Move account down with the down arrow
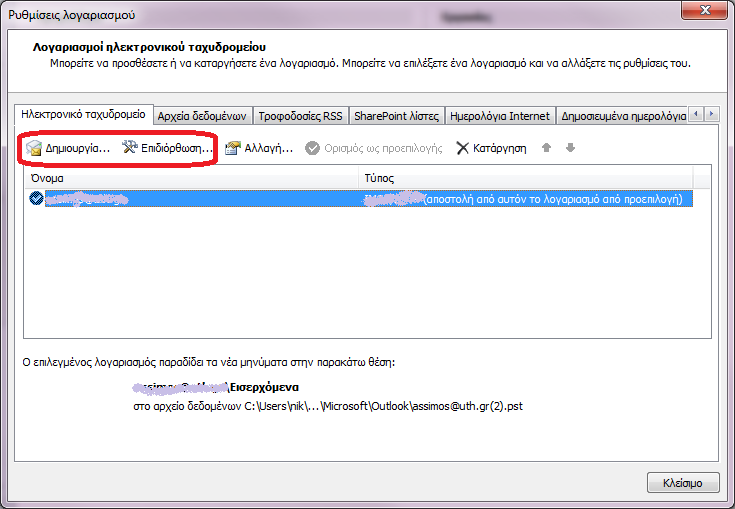This screenshot has width=735, height=509. pyautogui.click(x=570, y=148)
